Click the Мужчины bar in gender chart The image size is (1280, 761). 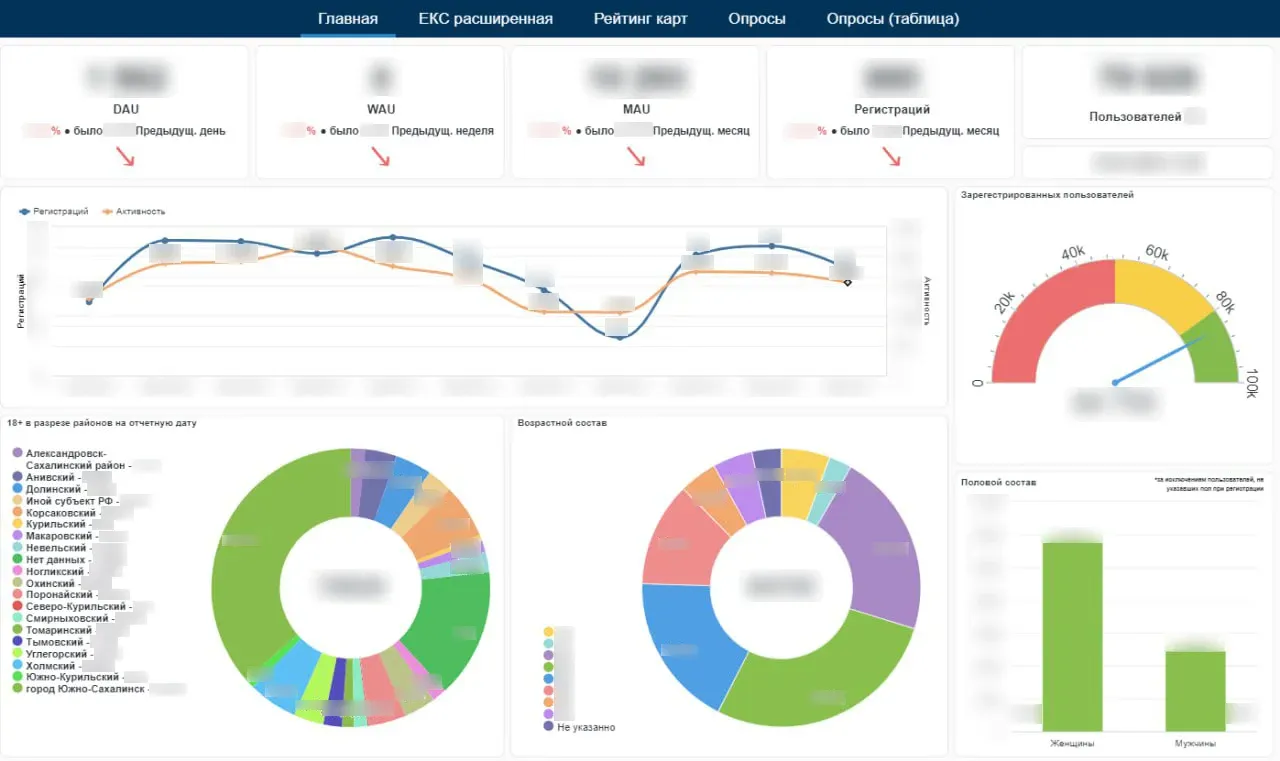tap(1195, 691)
